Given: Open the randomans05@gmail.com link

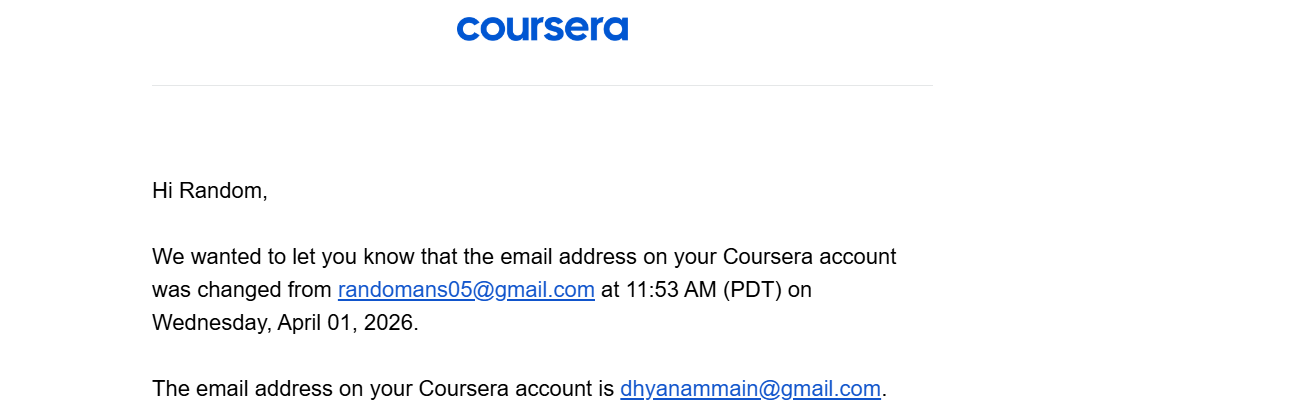Looking at the screenshot, I should [466, 290].
